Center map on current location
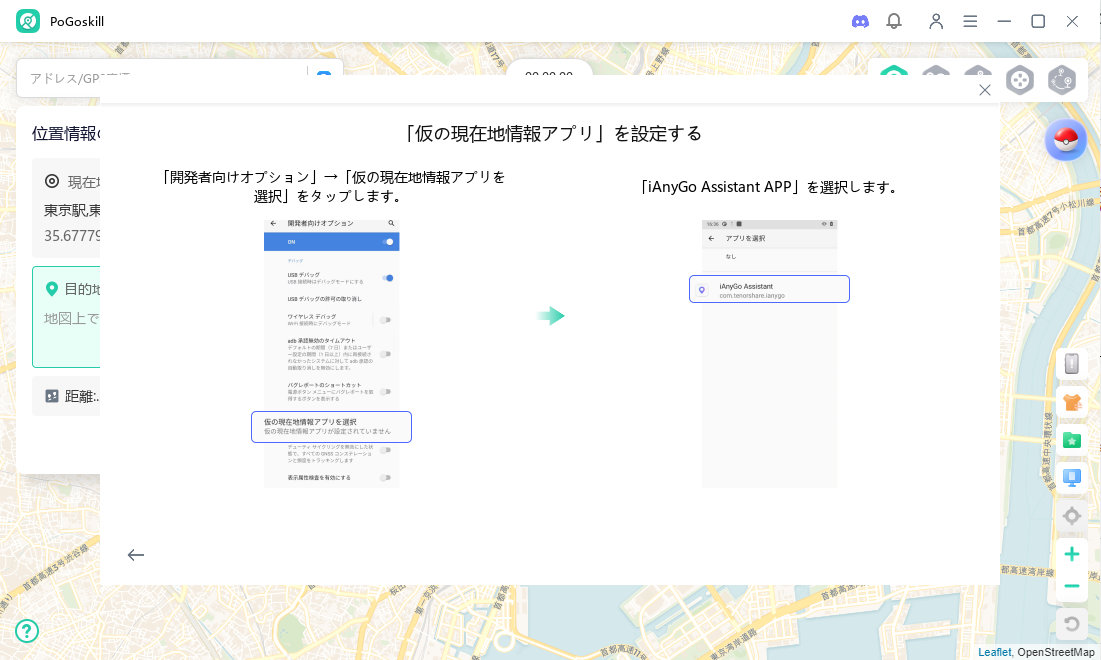Image resolution: width=1101 pixels, height=660 pixels. click(1072, 516)
